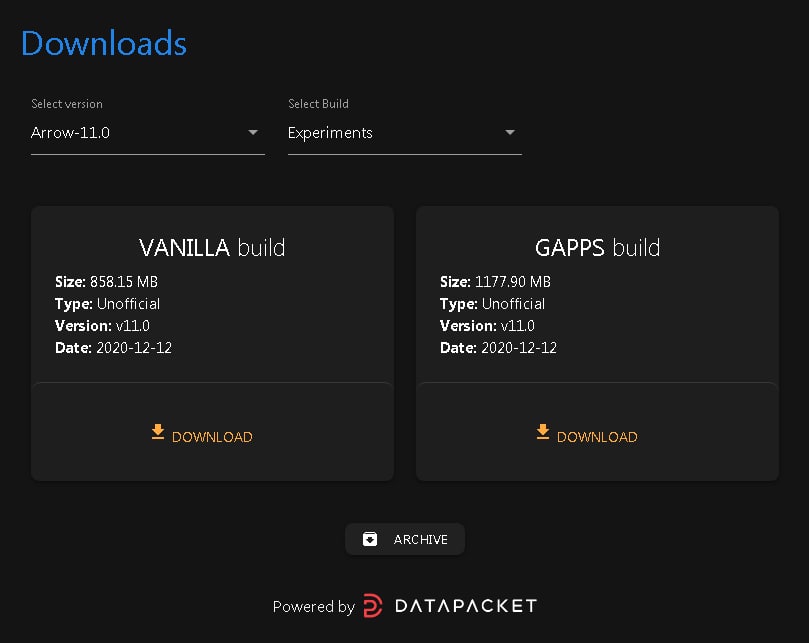Click the Downloads page heading
This screenshot has height=643, width=809.
(104, 43)
